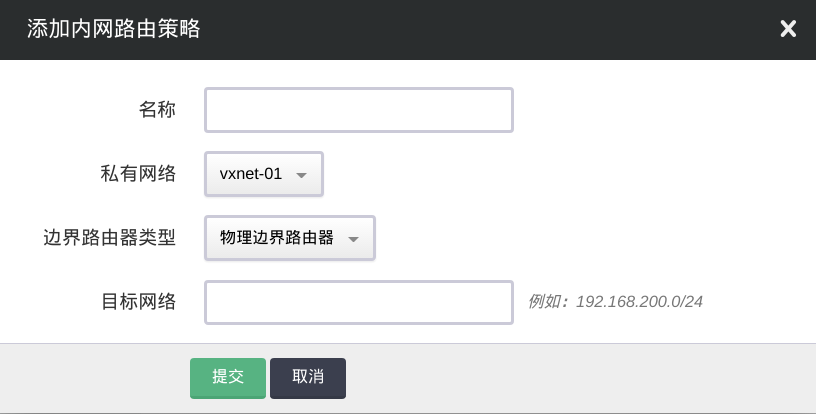The height and width of the screenshot is (414, 816).
Task: Close the 添加内网路由策略 dialog
Action: point(788,29)
